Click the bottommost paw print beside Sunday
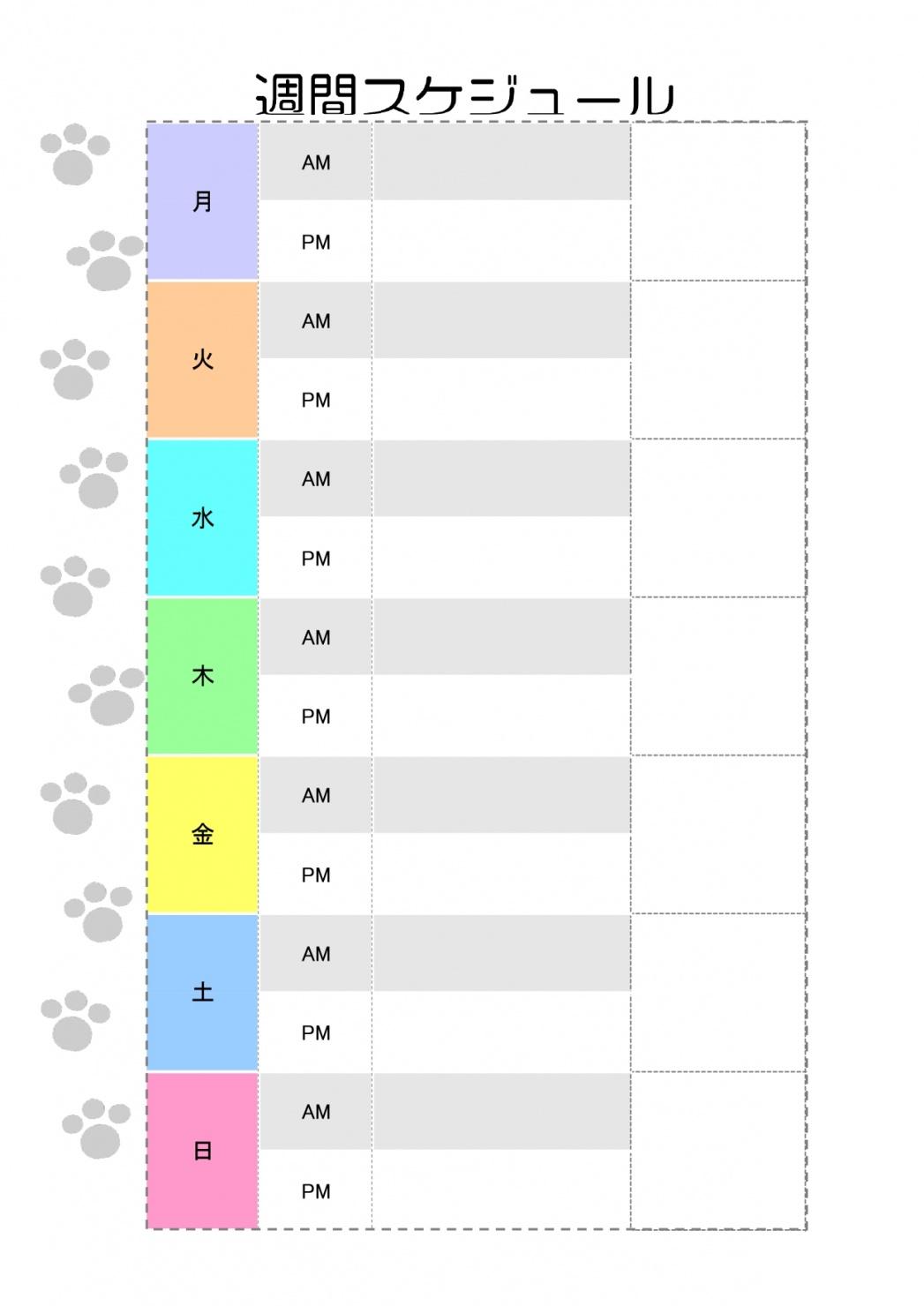 (x=96, y=1129)
